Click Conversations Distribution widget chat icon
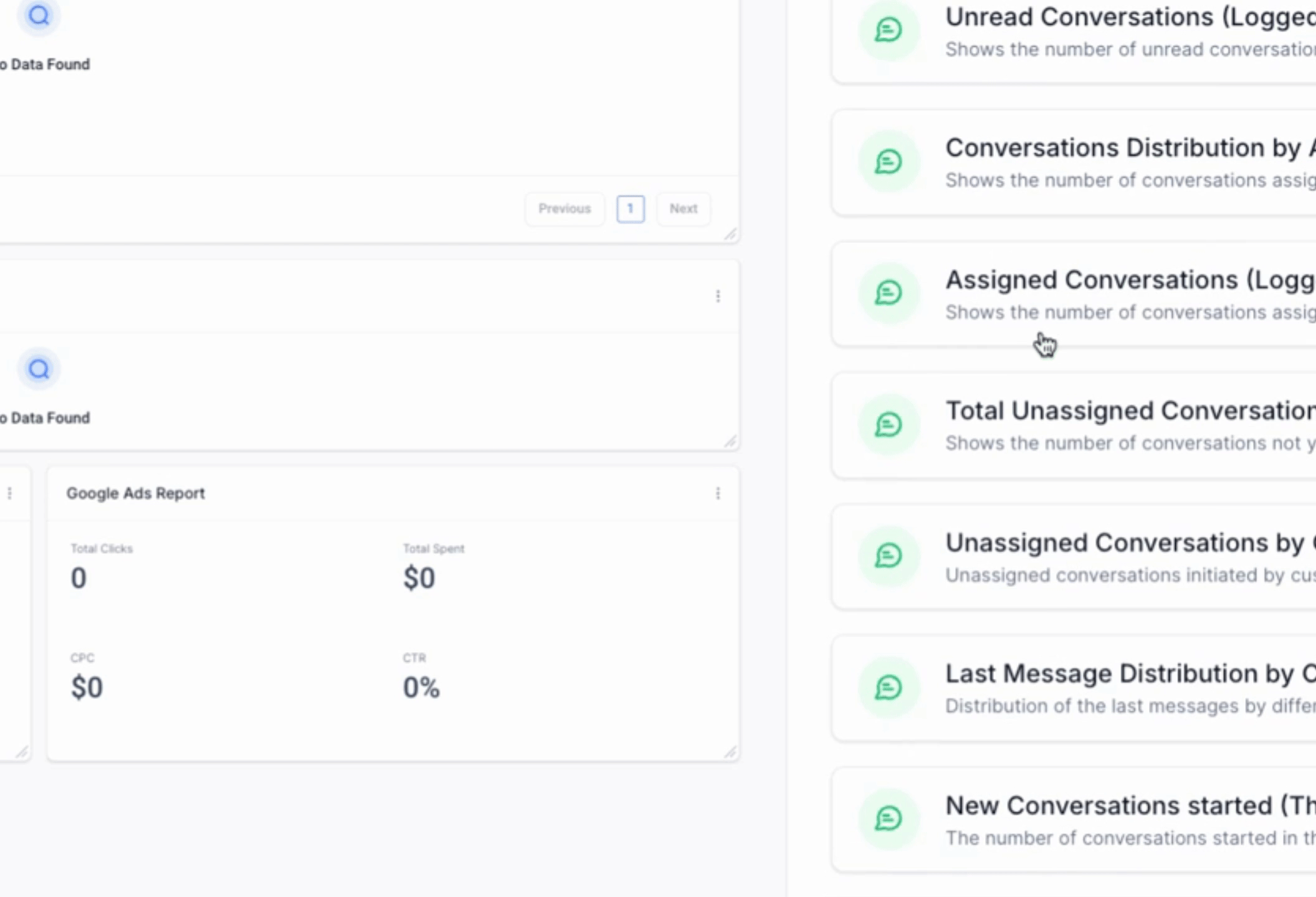Image resolution: width=1316 pixels, height=897 pixels. click(888, 162)
